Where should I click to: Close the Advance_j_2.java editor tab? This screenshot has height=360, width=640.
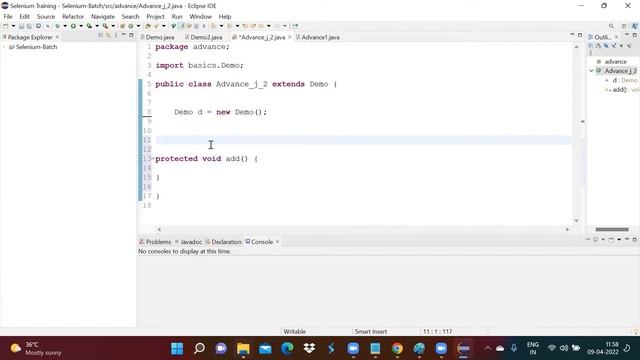tap(290, 37)
